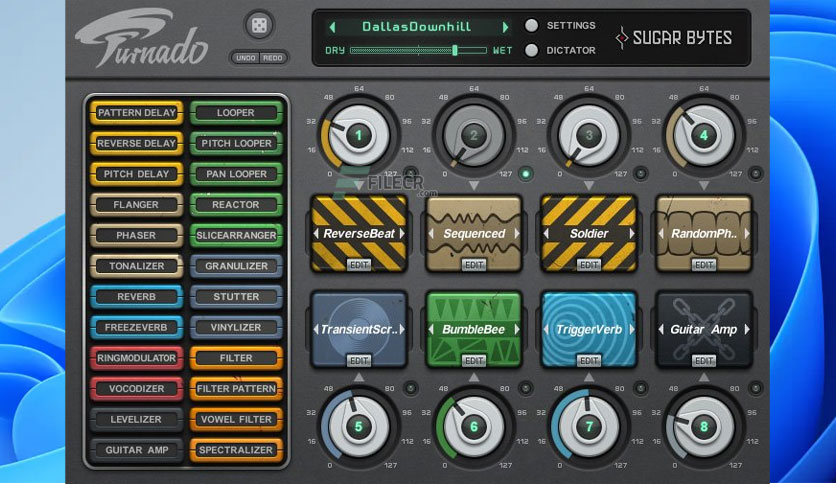Select Ringmodulator effect from list
The width and height of the screenshot is (836, 484).
[136, 358]
